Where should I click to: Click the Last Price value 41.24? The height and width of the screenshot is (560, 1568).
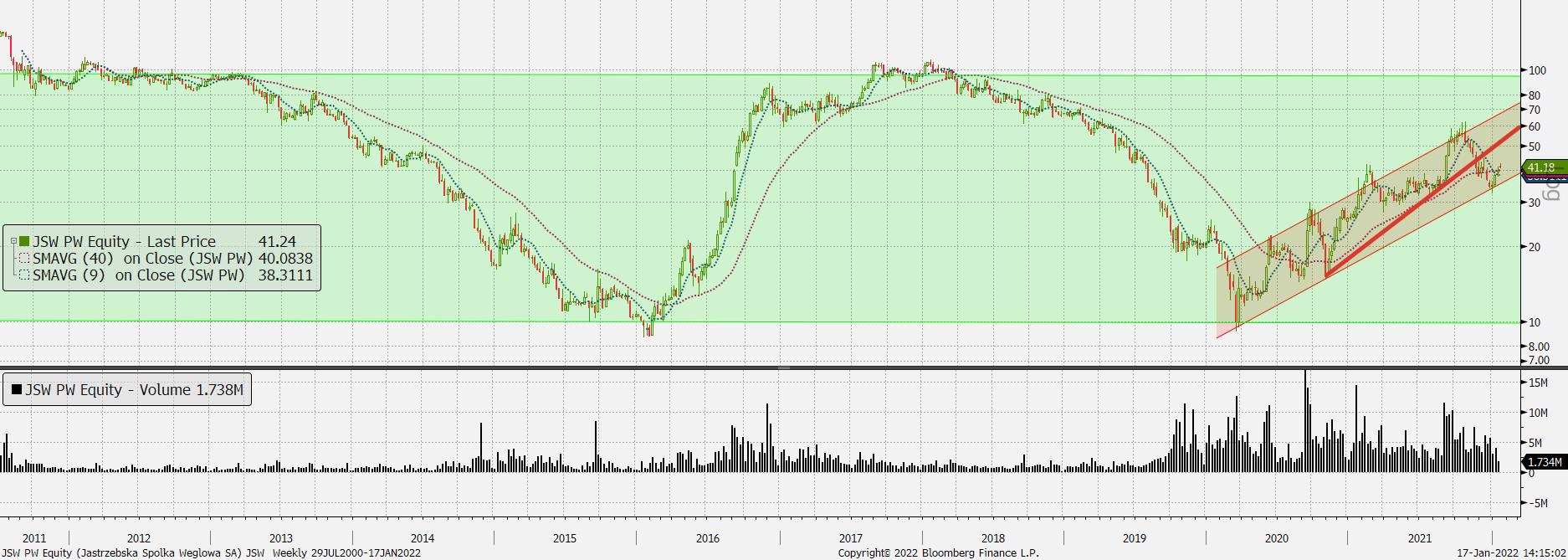[278, 242]
